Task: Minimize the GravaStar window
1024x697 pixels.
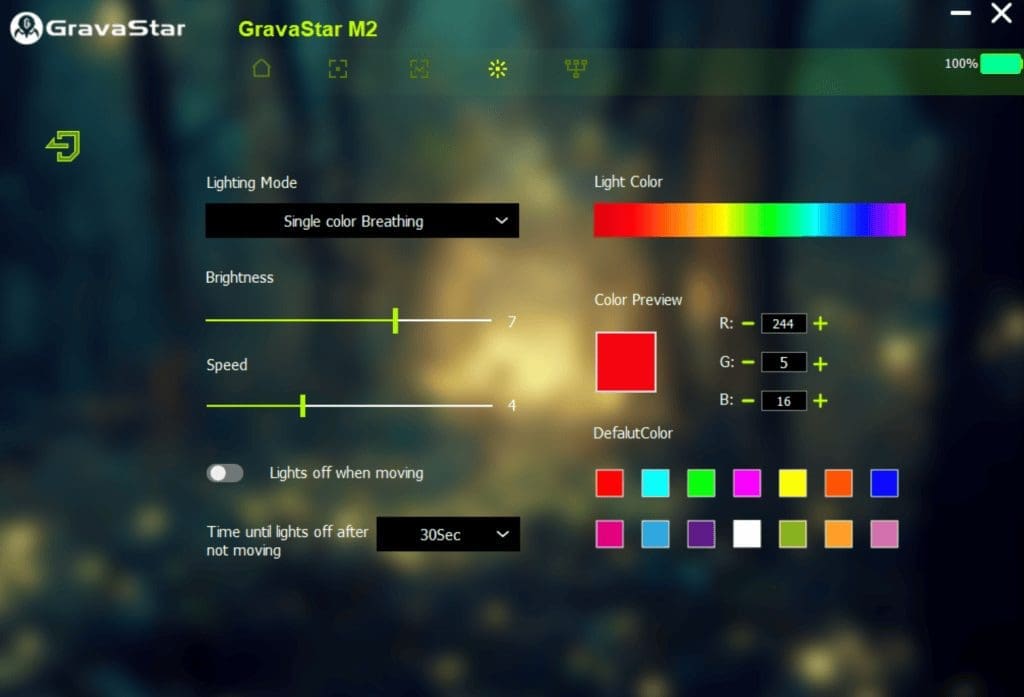Action: tap(961, 12)
